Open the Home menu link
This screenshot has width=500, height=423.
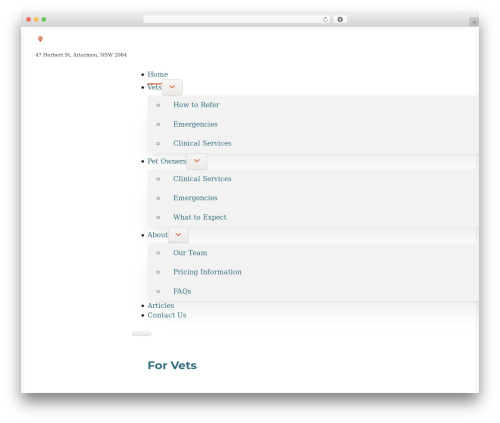coord(158,74)
